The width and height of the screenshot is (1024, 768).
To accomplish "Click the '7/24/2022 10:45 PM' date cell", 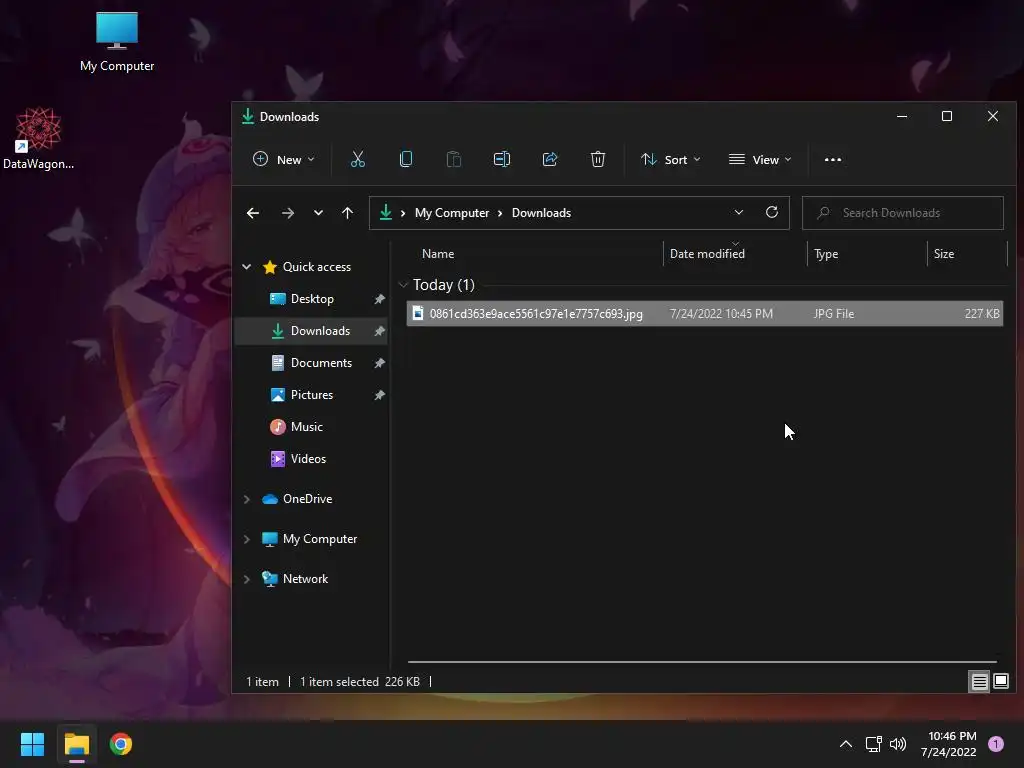I will coord(721,313).
